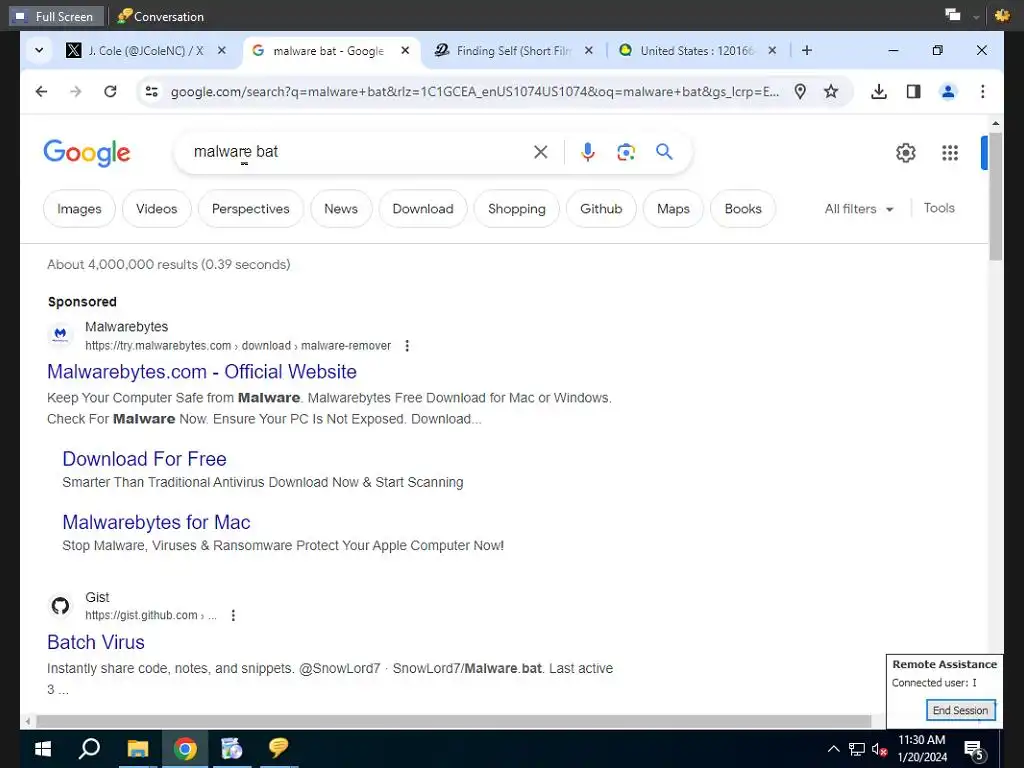Click the location pin icon in address bar
Screen dimensions: 1024x768
[x=800, y=91]
